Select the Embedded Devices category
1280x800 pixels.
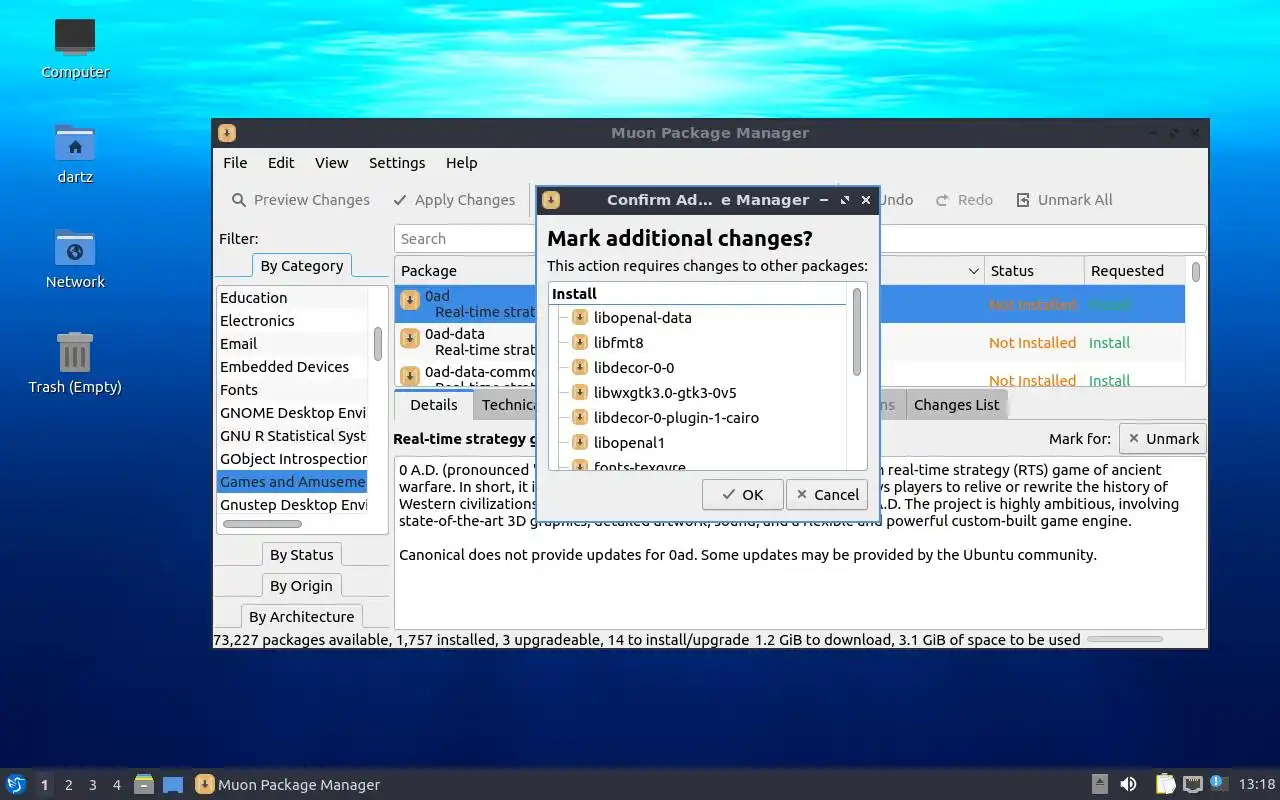pos(292,367)
